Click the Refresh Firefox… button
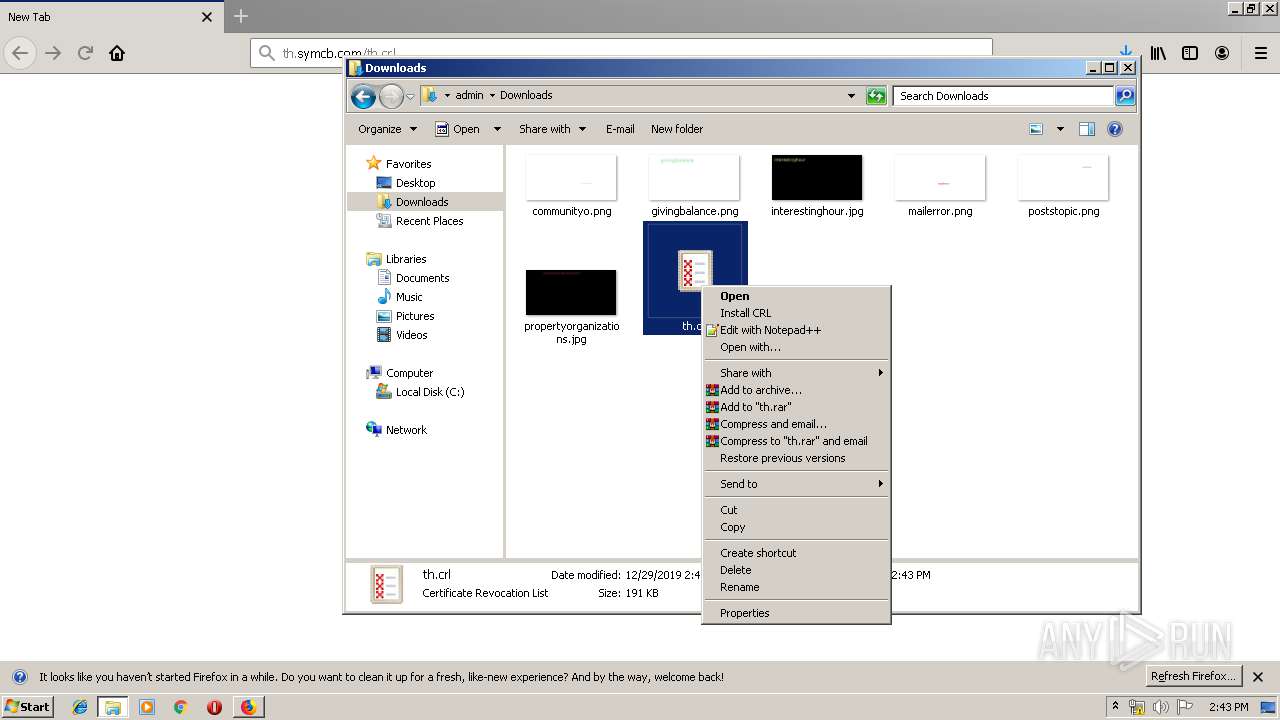 pyautogui.click(x=1193, y=677)
